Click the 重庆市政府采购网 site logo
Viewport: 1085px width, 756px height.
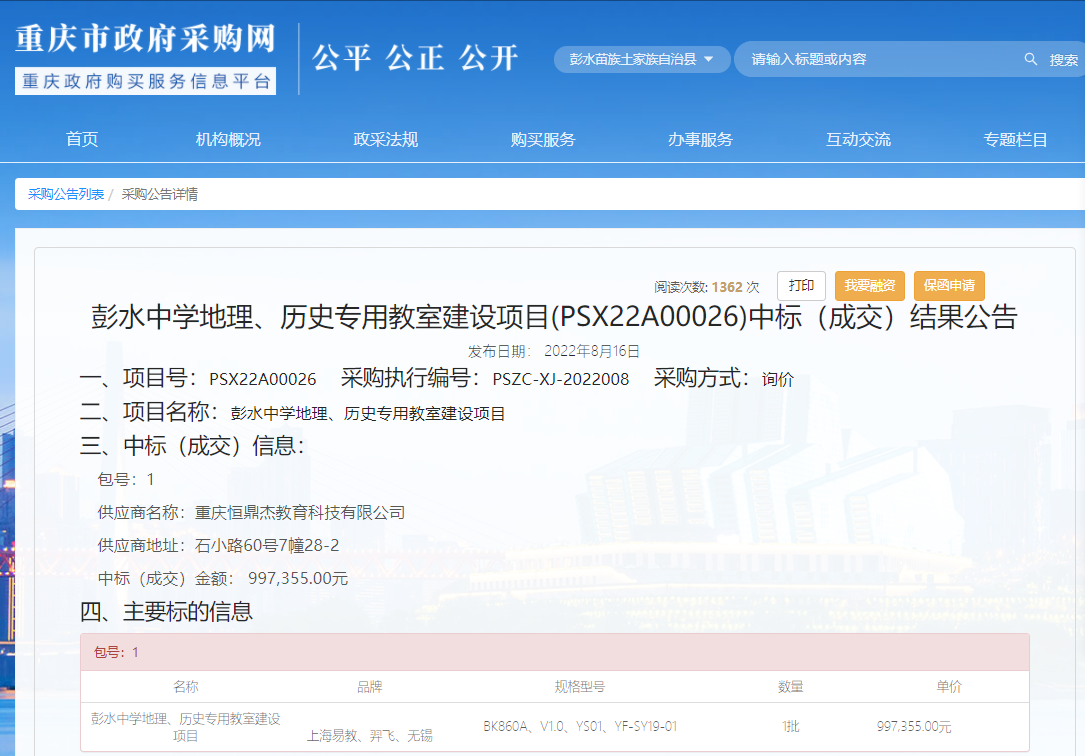click(x=145, y=39)
